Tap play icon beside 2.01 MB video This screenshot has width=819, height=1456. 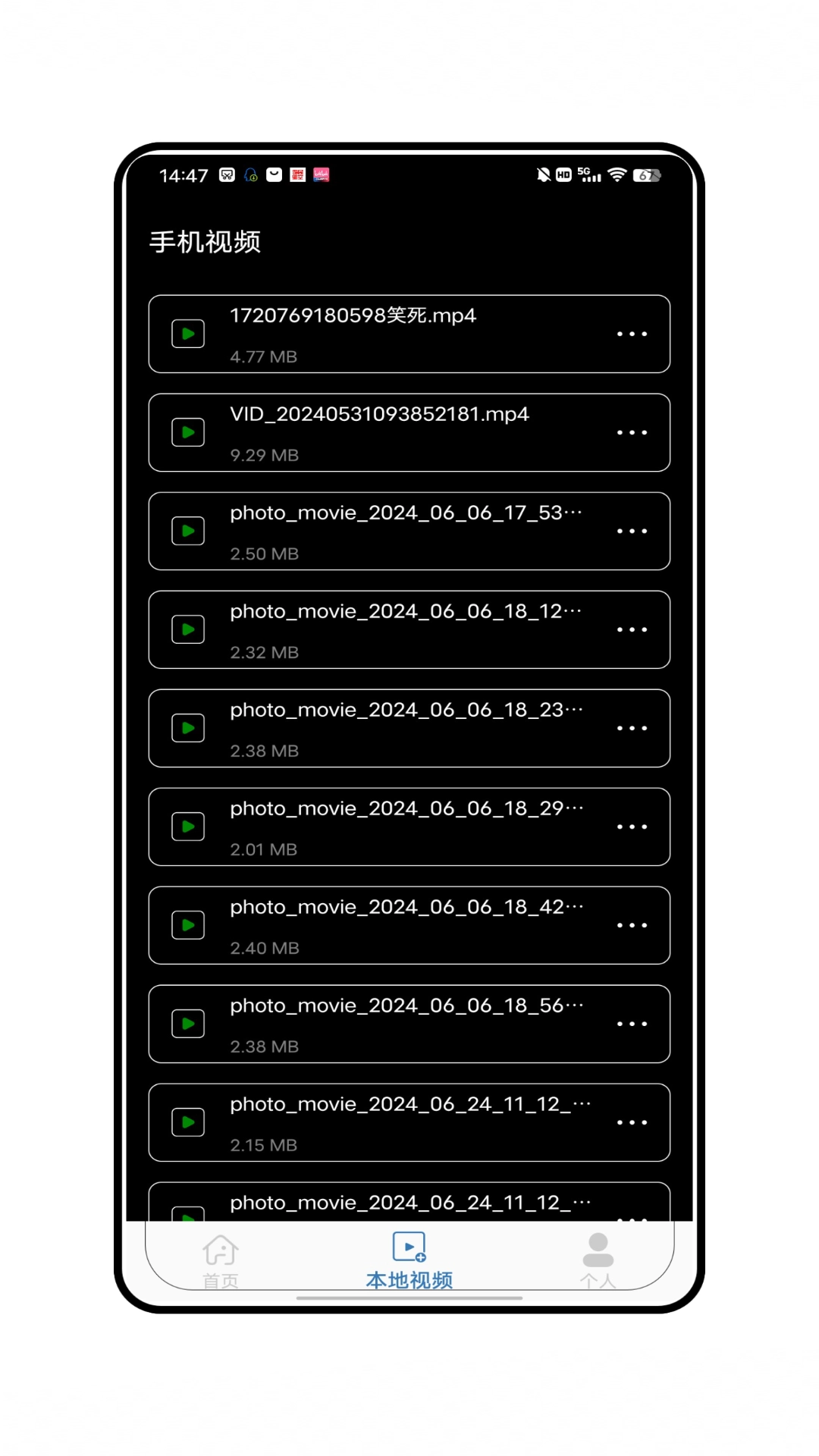(188, 827)
